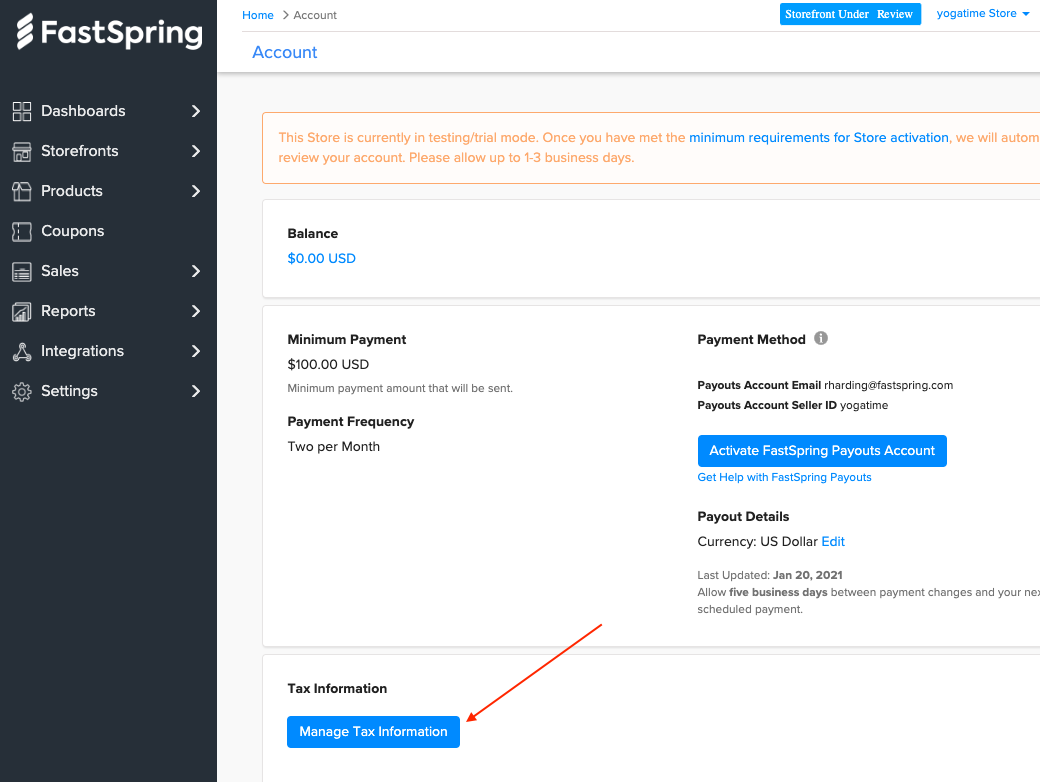Click the Coupons ticket icon
Image resolution: width=1040 pixels, height=782 pixels.
click(22, 231)
